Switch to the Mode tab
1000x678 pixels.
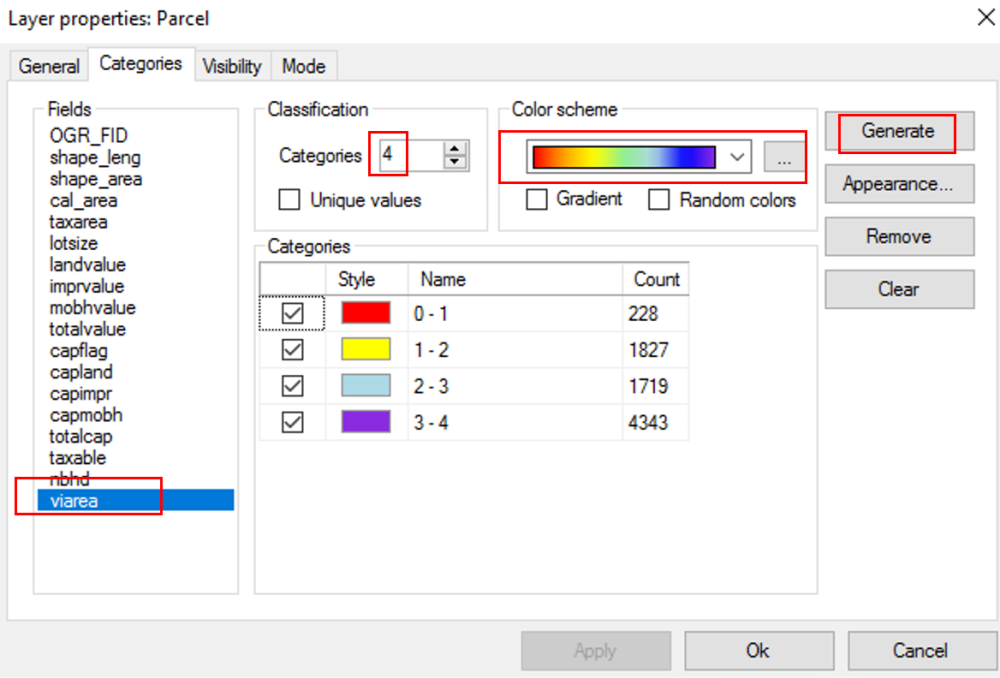click(x=304, y=66)
